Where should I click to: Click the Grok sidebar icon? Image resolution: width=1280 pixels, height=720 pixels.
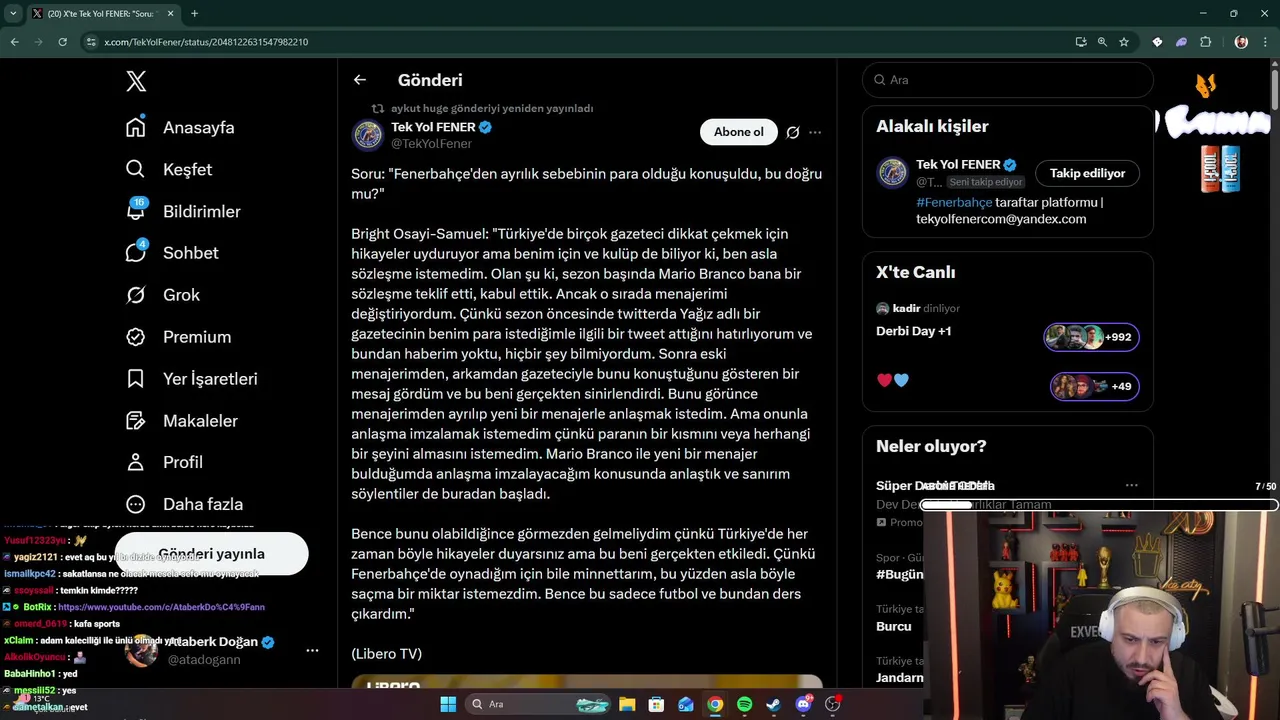(x=136, y=295)
